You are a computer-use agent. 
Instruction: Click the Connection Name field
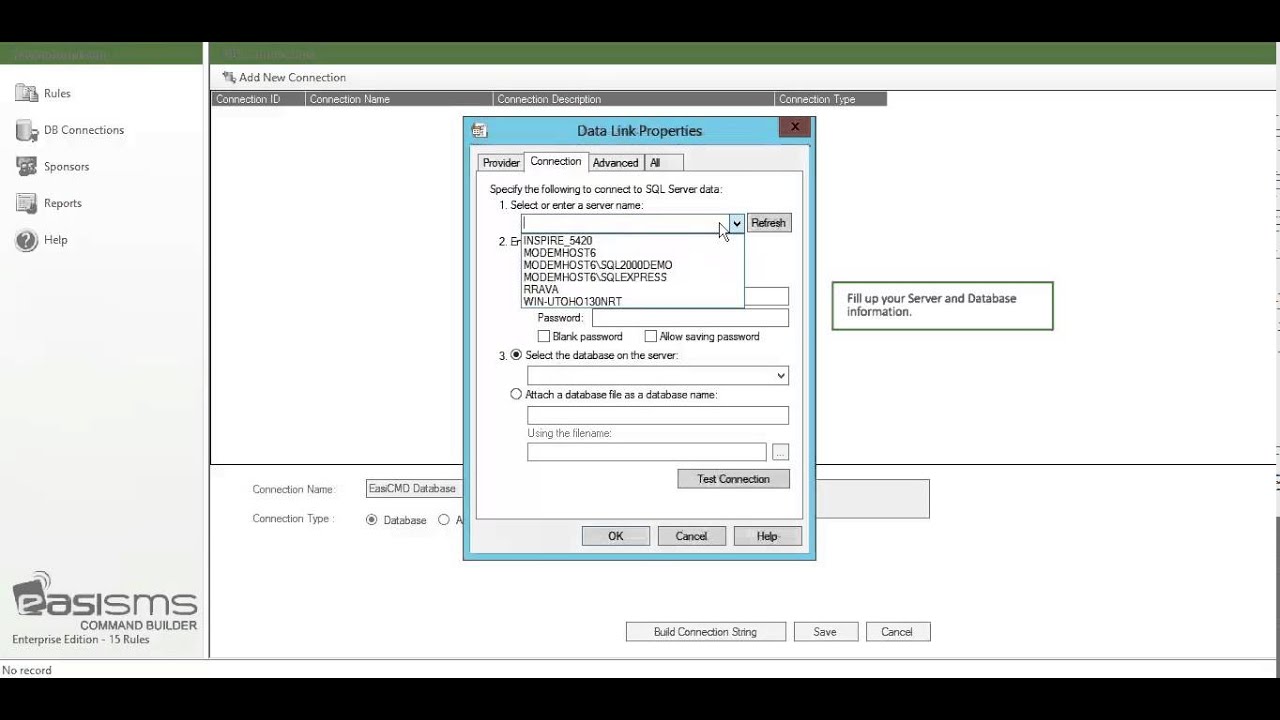click(x=413, y=489)
